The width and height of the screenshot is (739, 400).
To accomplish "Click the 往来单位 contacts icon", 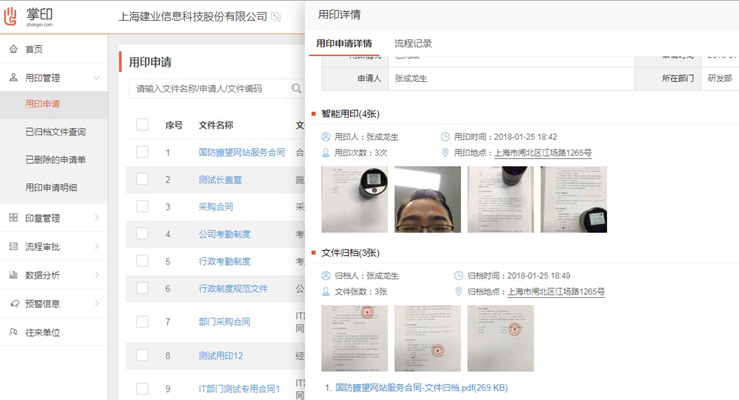I will pos(13,331).
